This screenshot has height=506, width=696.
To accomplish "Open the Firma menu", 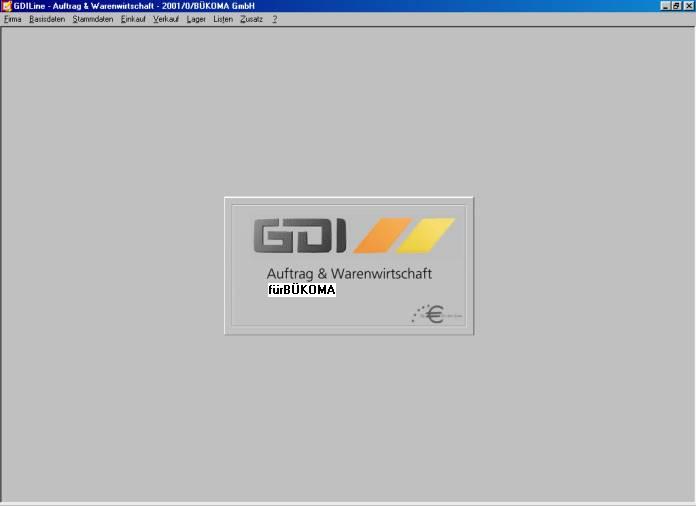I will coord(13,20).
